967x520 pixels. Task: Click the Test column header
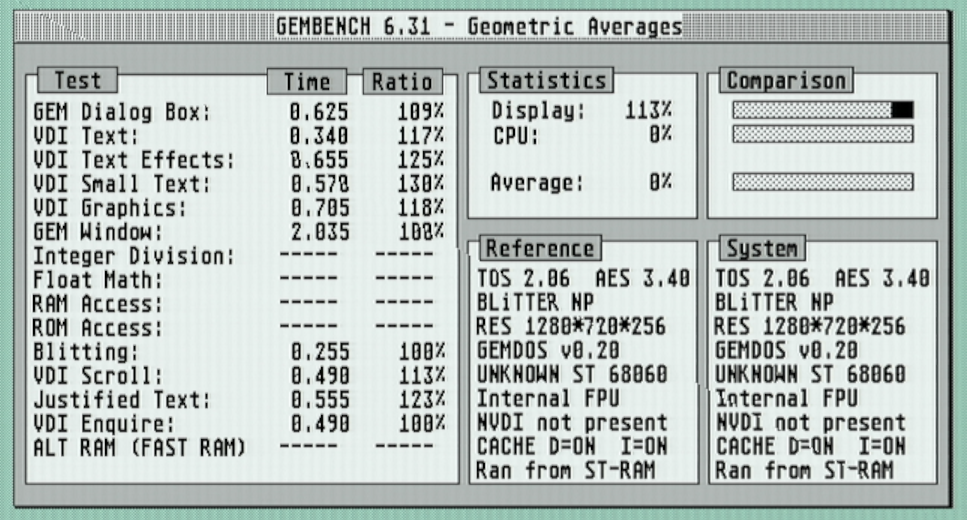[78, 80]
